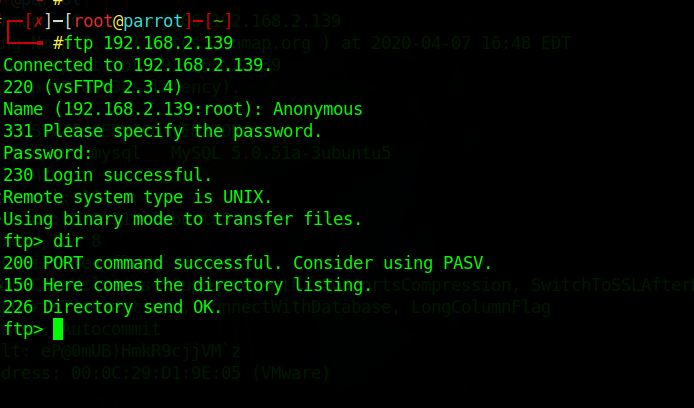The width and height of the screenshot is (694, 408).
Task: Click '150 Here comes the directory listing.'
Action: point(187,285)
